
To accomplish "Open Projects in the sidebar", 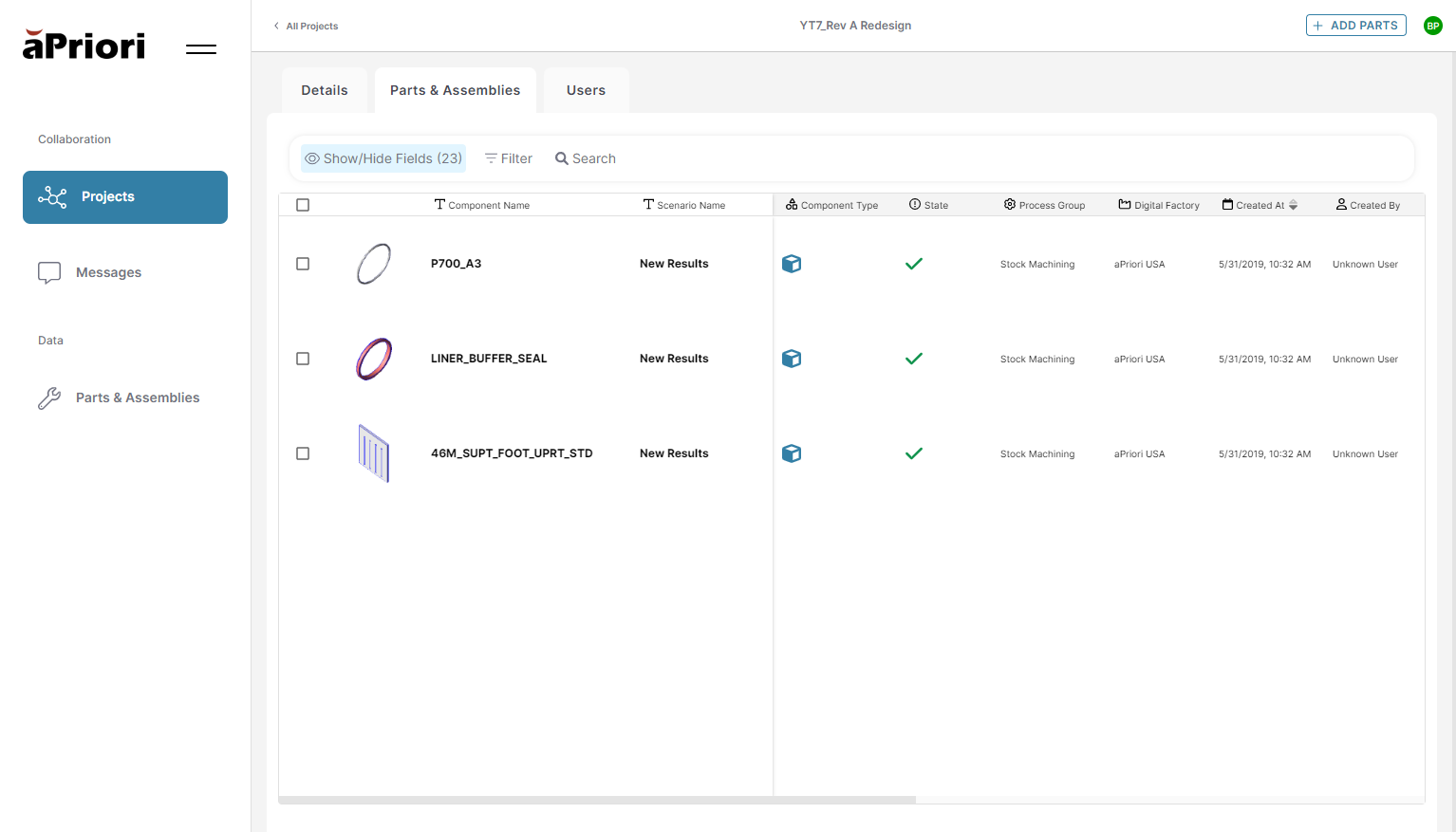I will coord(125,197).
